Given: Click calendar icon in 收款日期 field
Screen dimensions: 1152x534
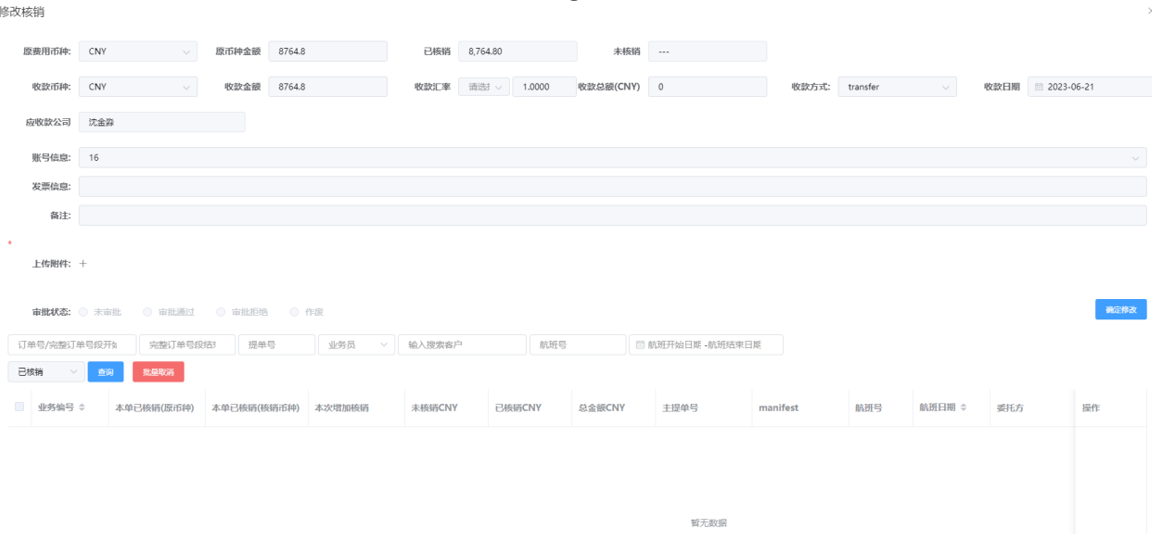Looking at the screenshot, I should click(x=1039, y=87).
